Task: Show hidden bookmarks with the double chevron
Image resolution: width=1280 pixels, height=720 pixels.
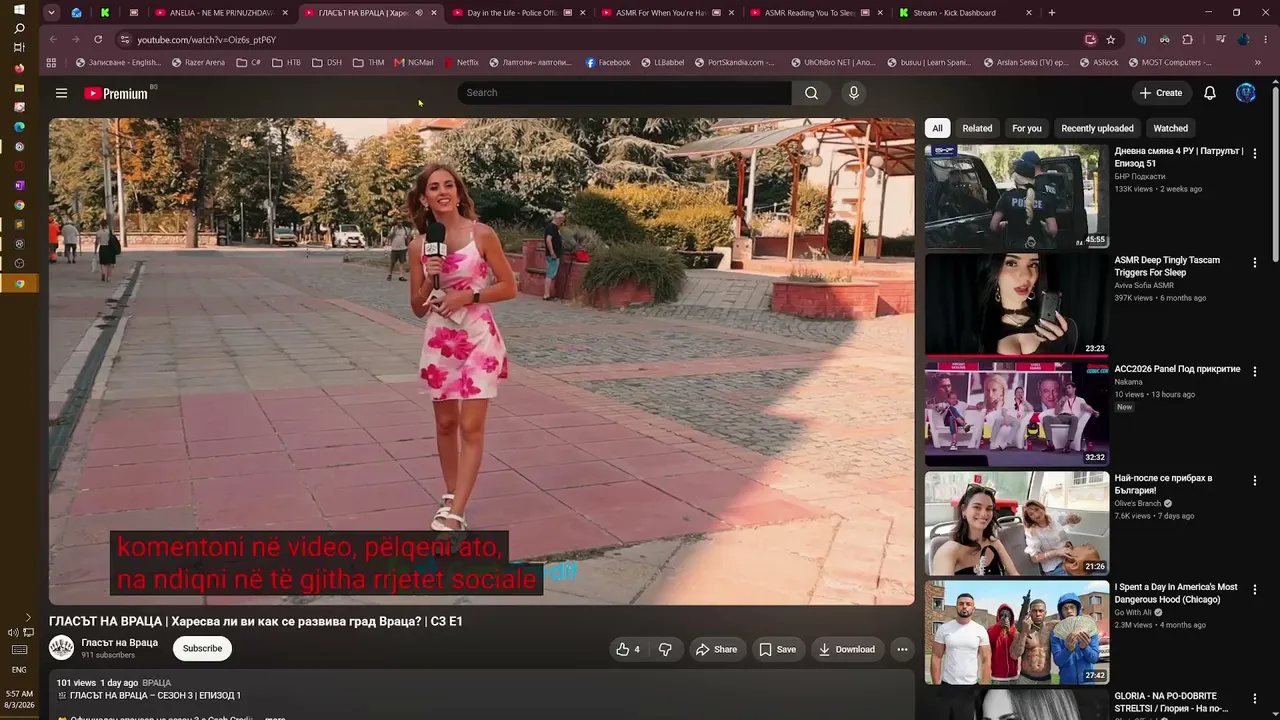Action: tap(1257, 62)
